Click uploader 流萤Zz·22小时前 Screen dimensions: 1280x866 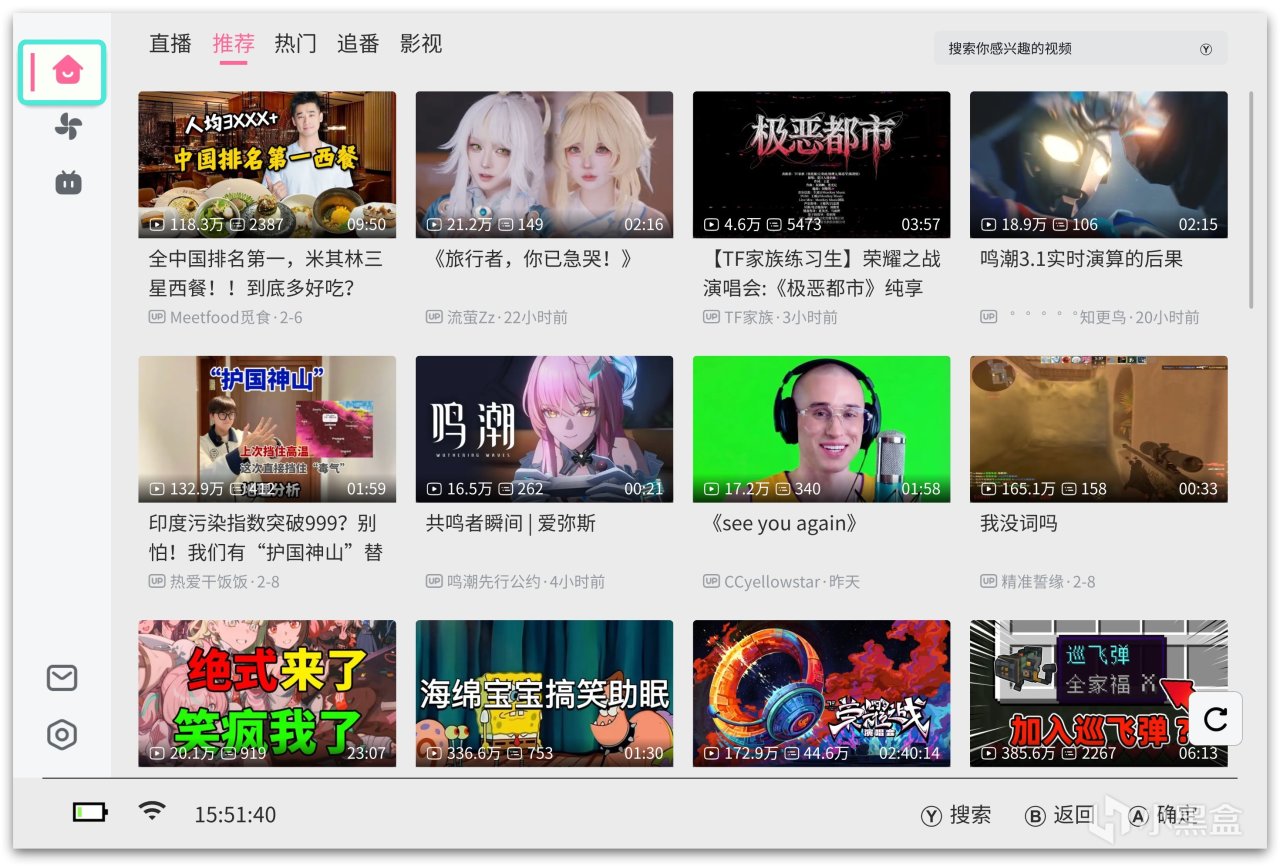click(x=507, y=317)
